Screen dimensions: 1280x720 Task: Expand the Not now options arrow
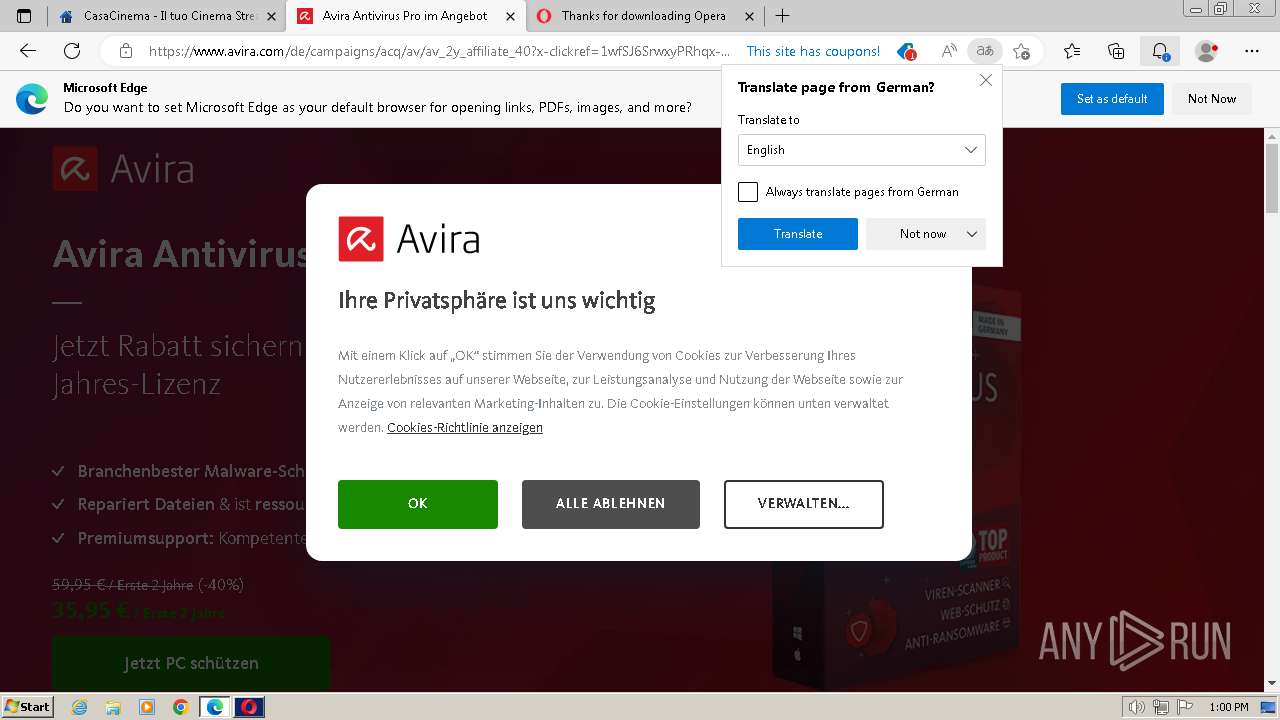point(972,234)
